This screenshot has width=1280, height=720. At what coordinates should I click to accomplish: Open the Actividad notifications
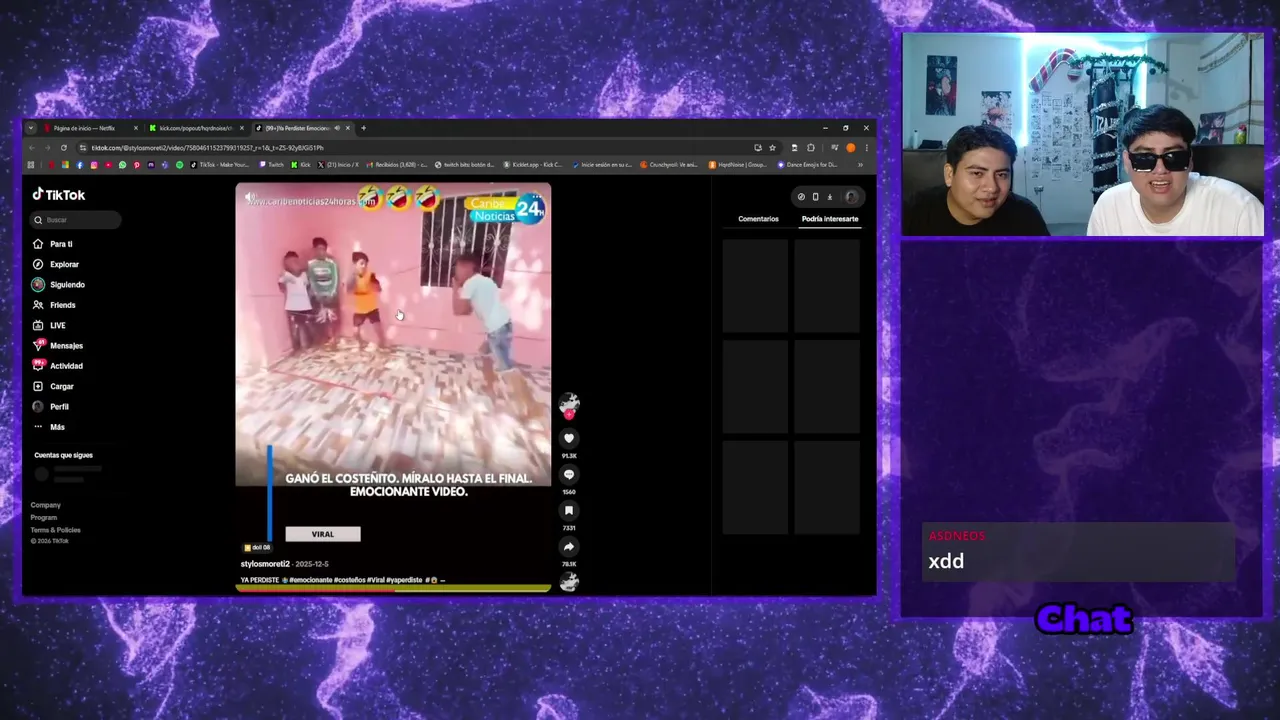(58, 366)
